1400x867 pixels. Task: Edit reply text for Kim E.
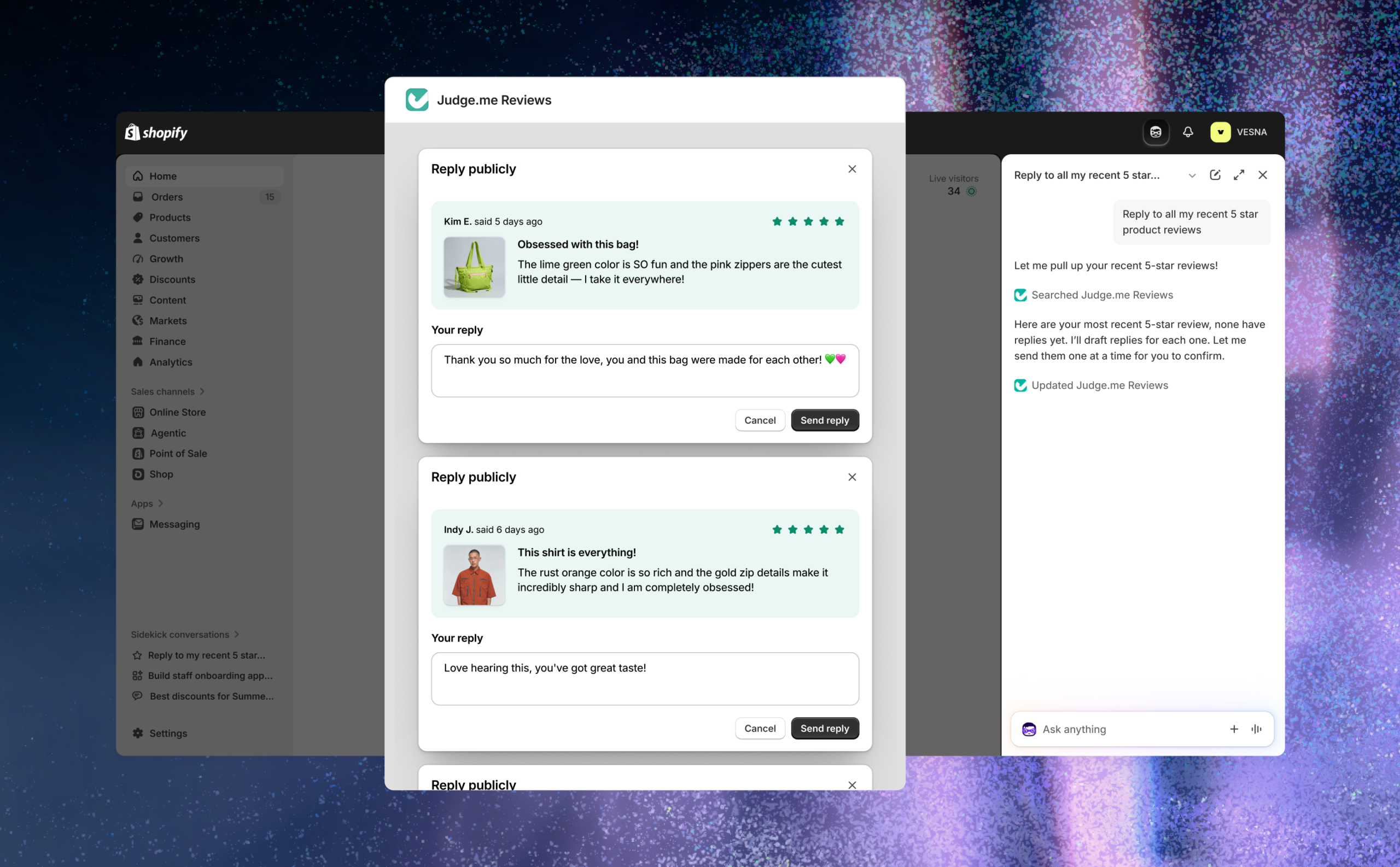pyautogui.click(x=645, y=371)
